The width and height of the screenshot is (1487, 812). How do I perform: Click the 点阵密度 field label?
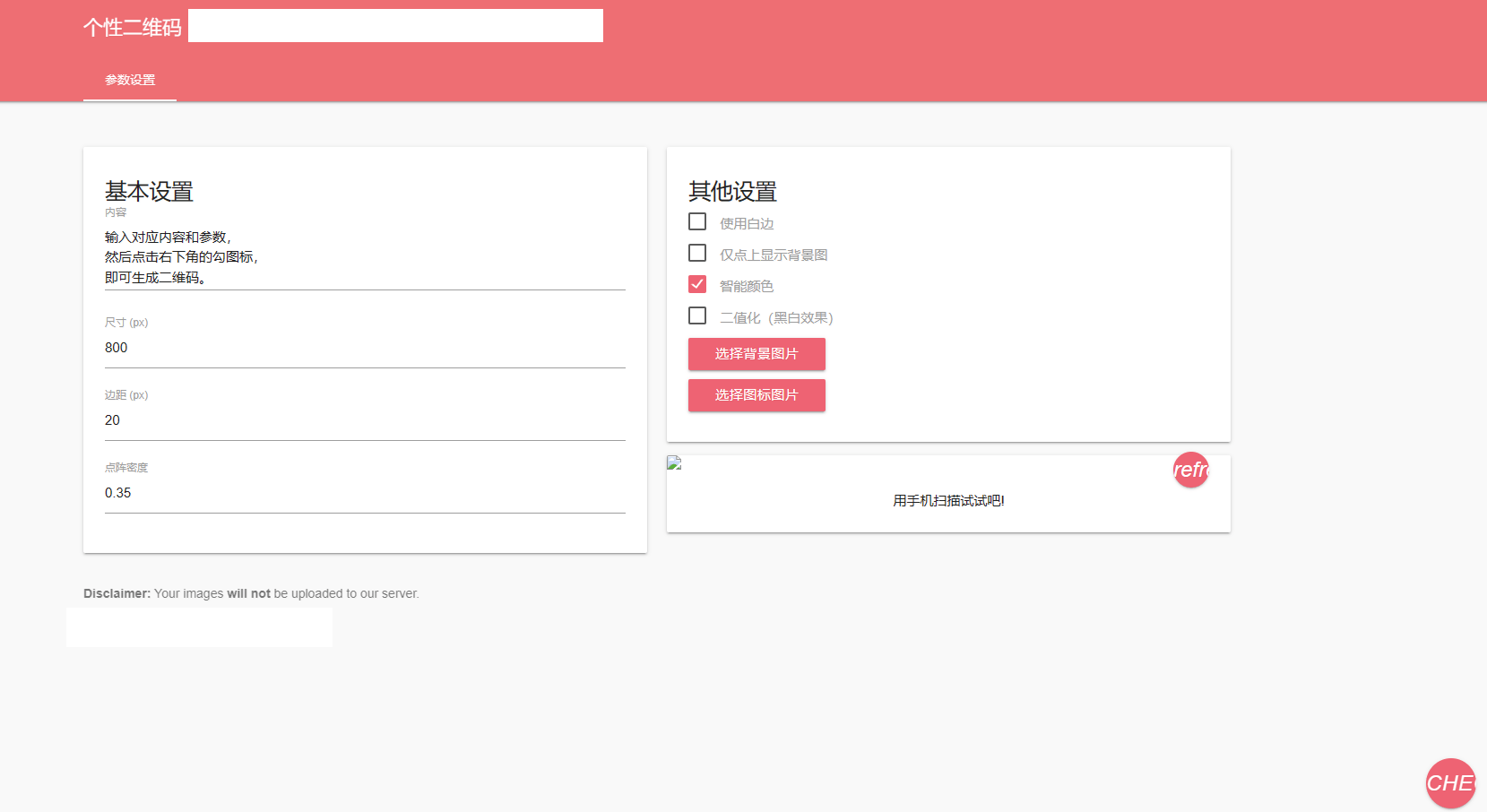[126, 468]
